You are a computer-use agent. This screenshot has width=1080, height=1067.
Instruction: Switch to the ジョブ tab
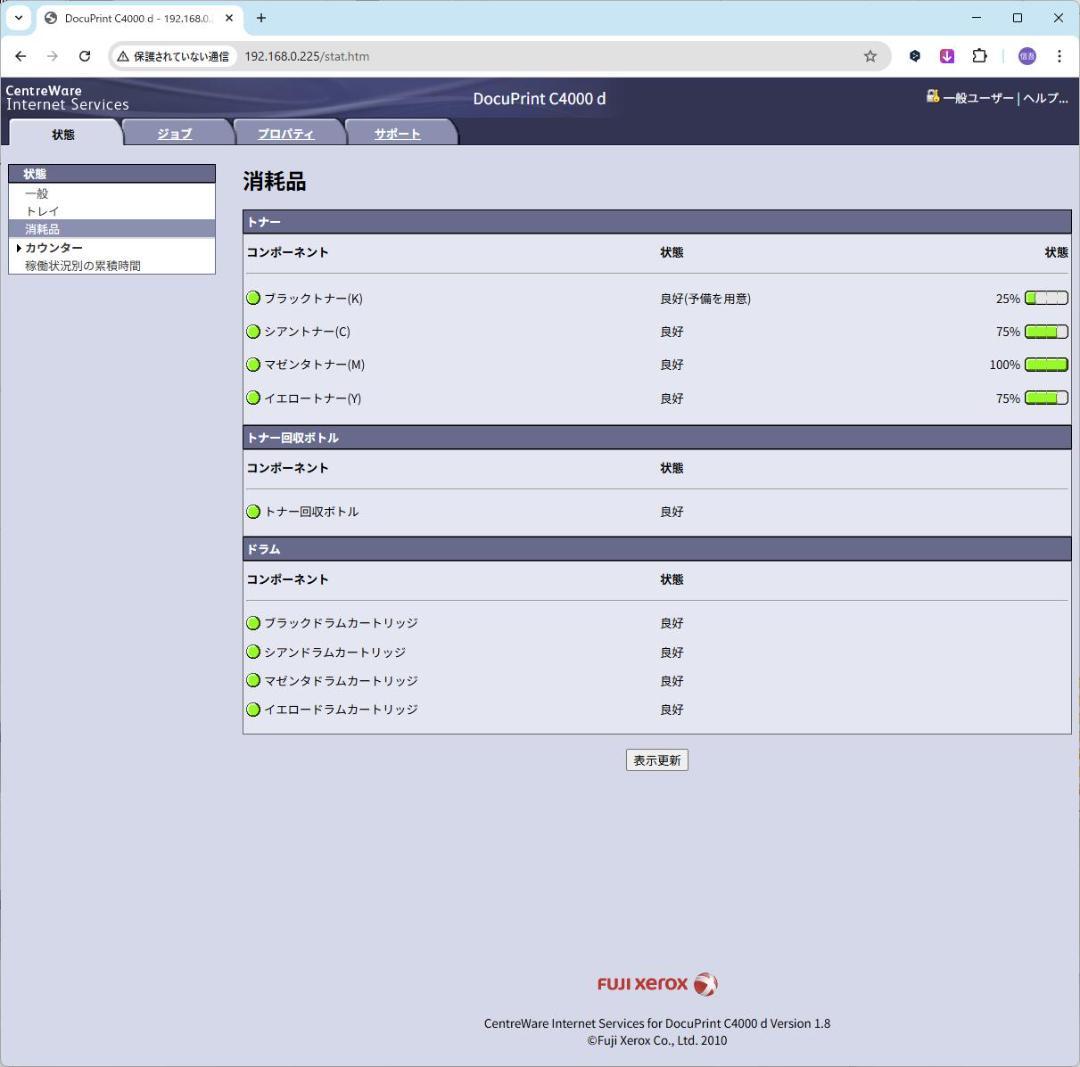[174, 134]
